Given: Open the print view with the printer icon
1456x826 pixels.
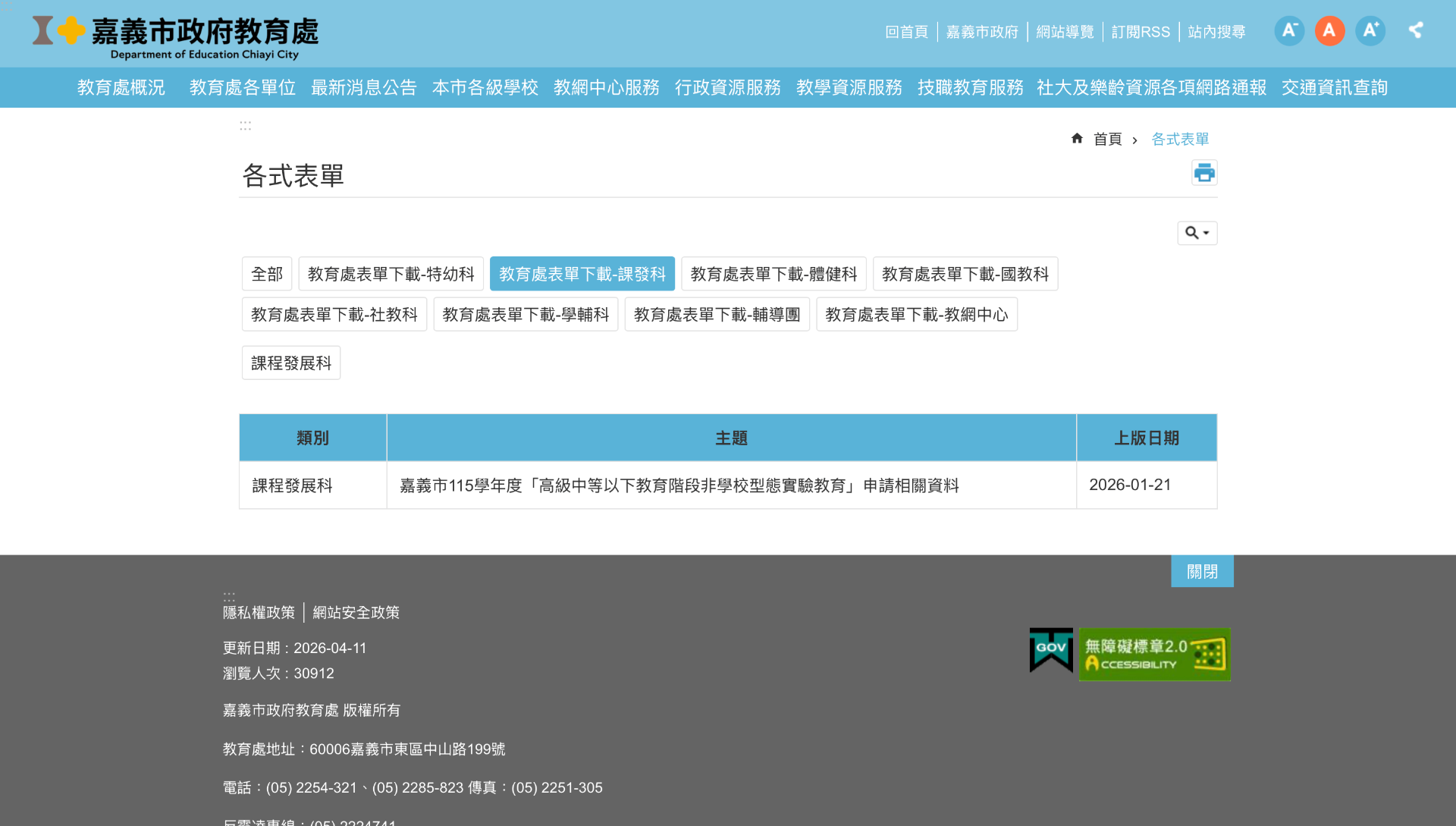Looking at the screenshot, I should click(x=1204, y=172).
